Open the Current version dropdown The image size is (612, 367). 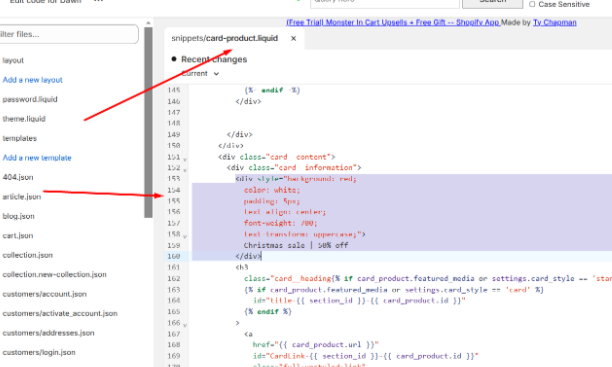(x=200, y=73)
